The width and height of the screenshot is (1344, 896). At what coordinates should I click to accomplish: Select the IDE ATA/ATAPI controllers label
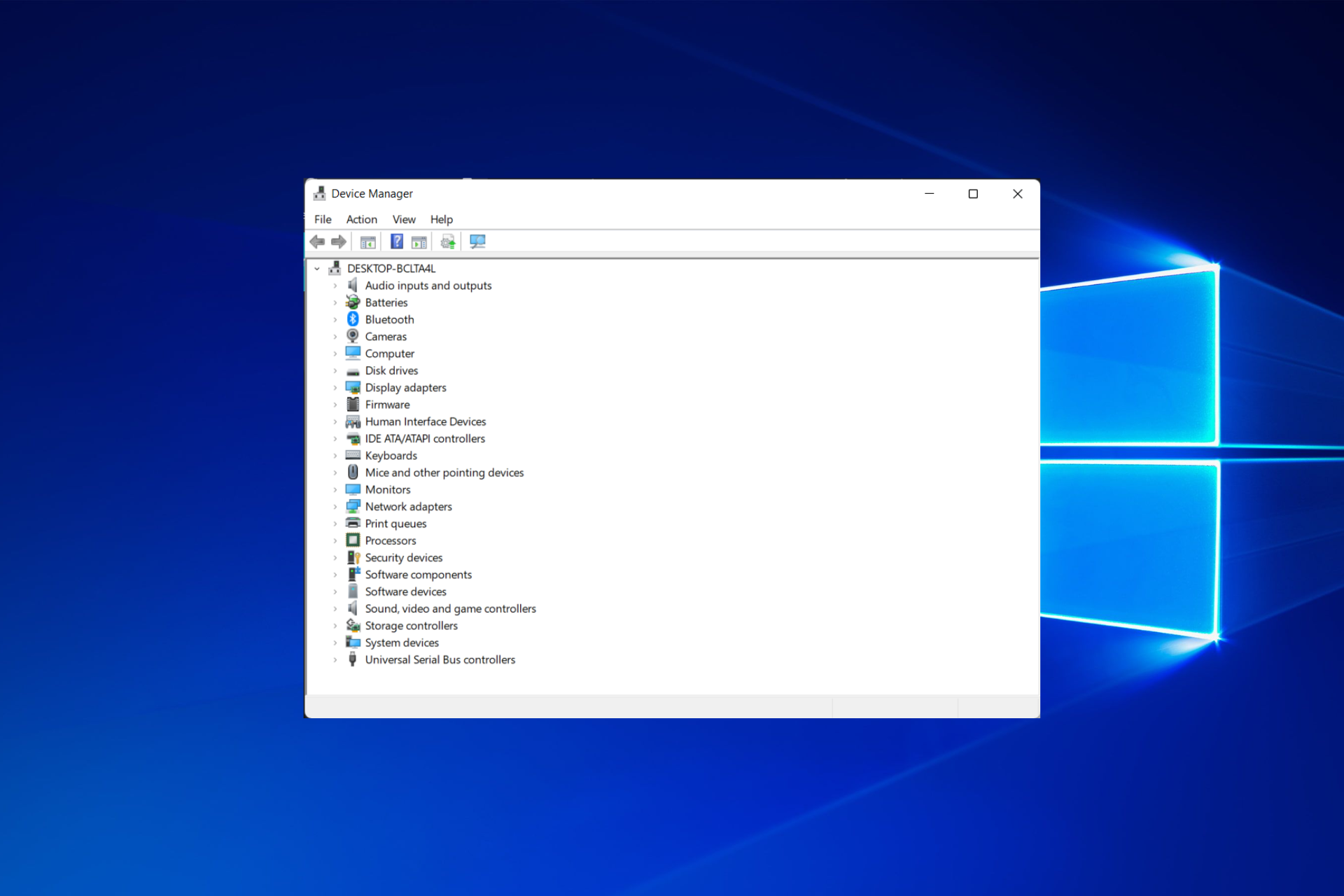pyautogui.click(x=425, y=438)
